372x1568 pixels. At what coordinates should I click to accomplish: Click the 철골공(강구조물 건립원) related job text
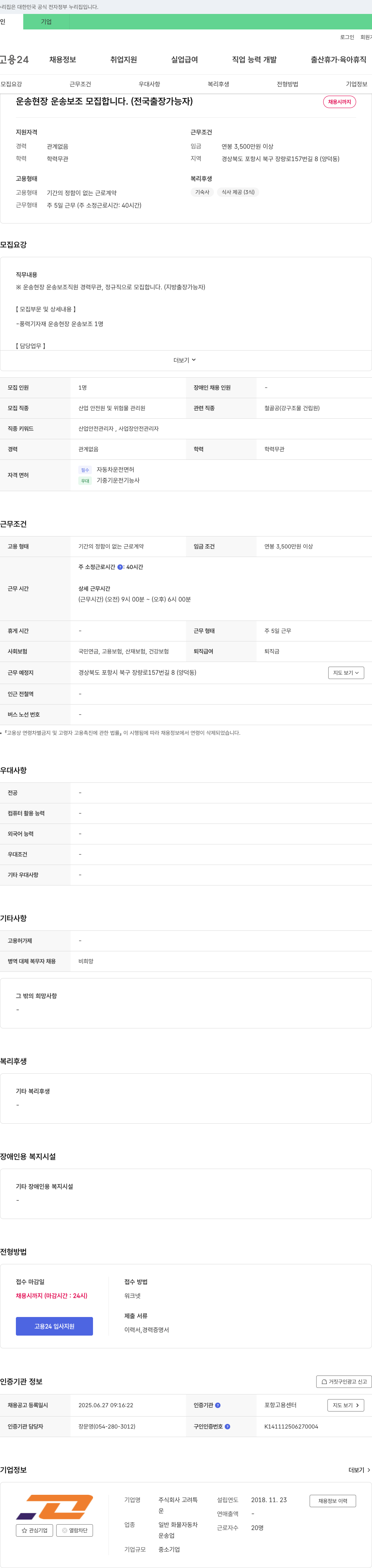click(x=292, y=408)
